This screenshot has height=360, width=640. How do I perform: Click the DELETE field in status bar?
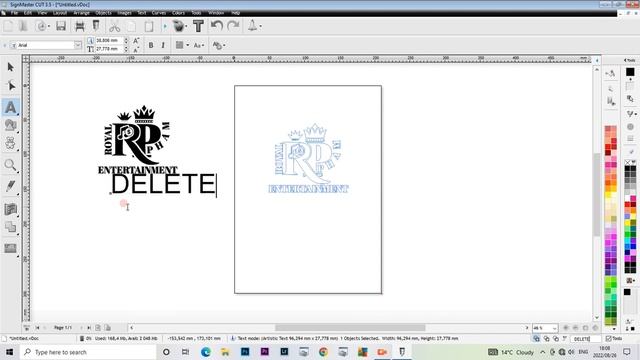[585, 339]
